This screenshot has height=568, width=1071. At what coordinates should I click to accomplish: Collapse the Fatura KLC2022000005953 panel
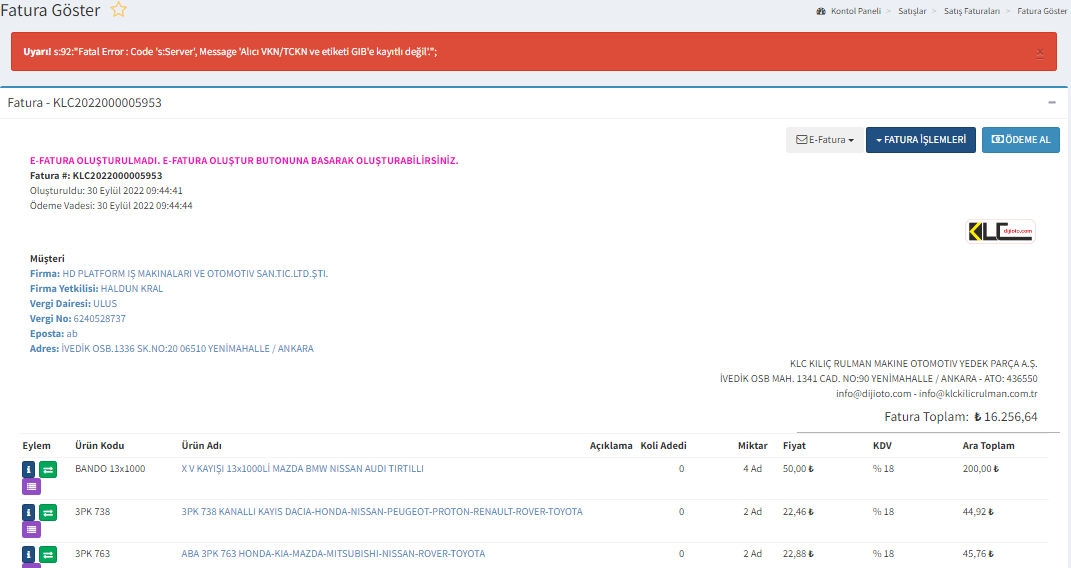click(x=1052, y=103)
